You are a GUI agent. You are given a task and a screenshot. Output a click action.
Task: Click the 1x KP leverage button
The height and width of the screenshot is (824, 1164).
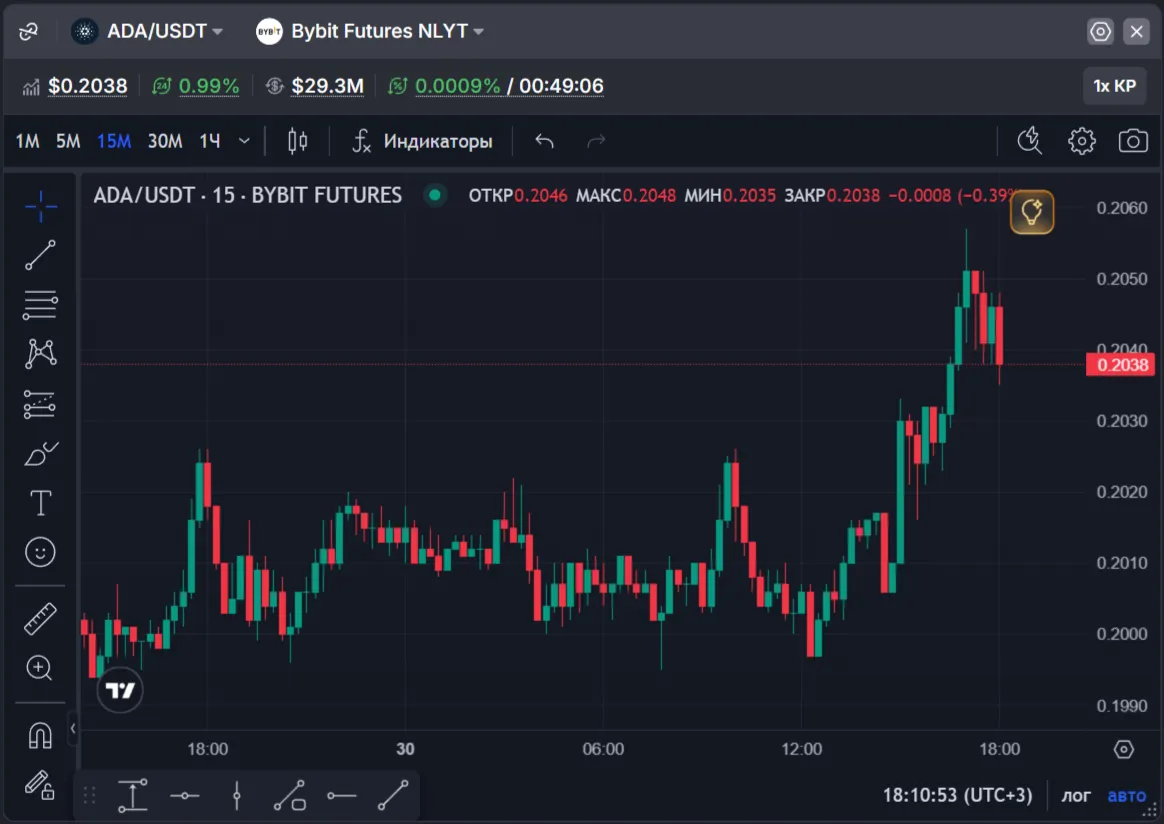click(x=1114, y=86)
